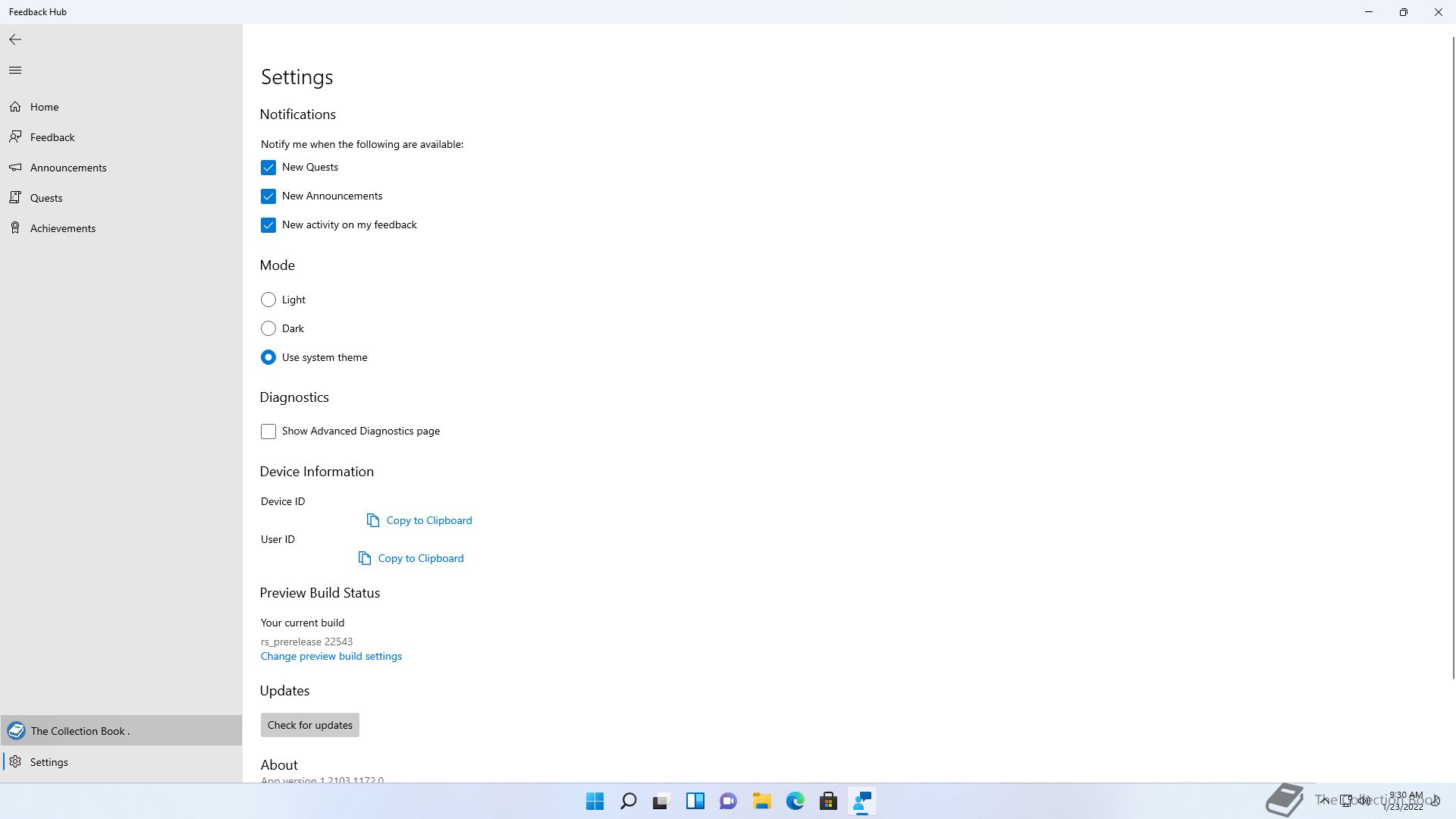Open The Collection Book account entry

pyautogui.click(x=121, y=731)
